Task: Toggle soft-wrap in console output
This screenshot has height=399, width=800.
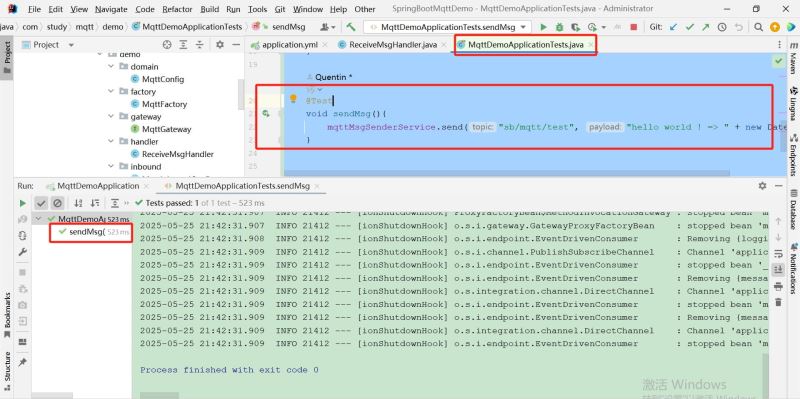Action: [778, 254]
